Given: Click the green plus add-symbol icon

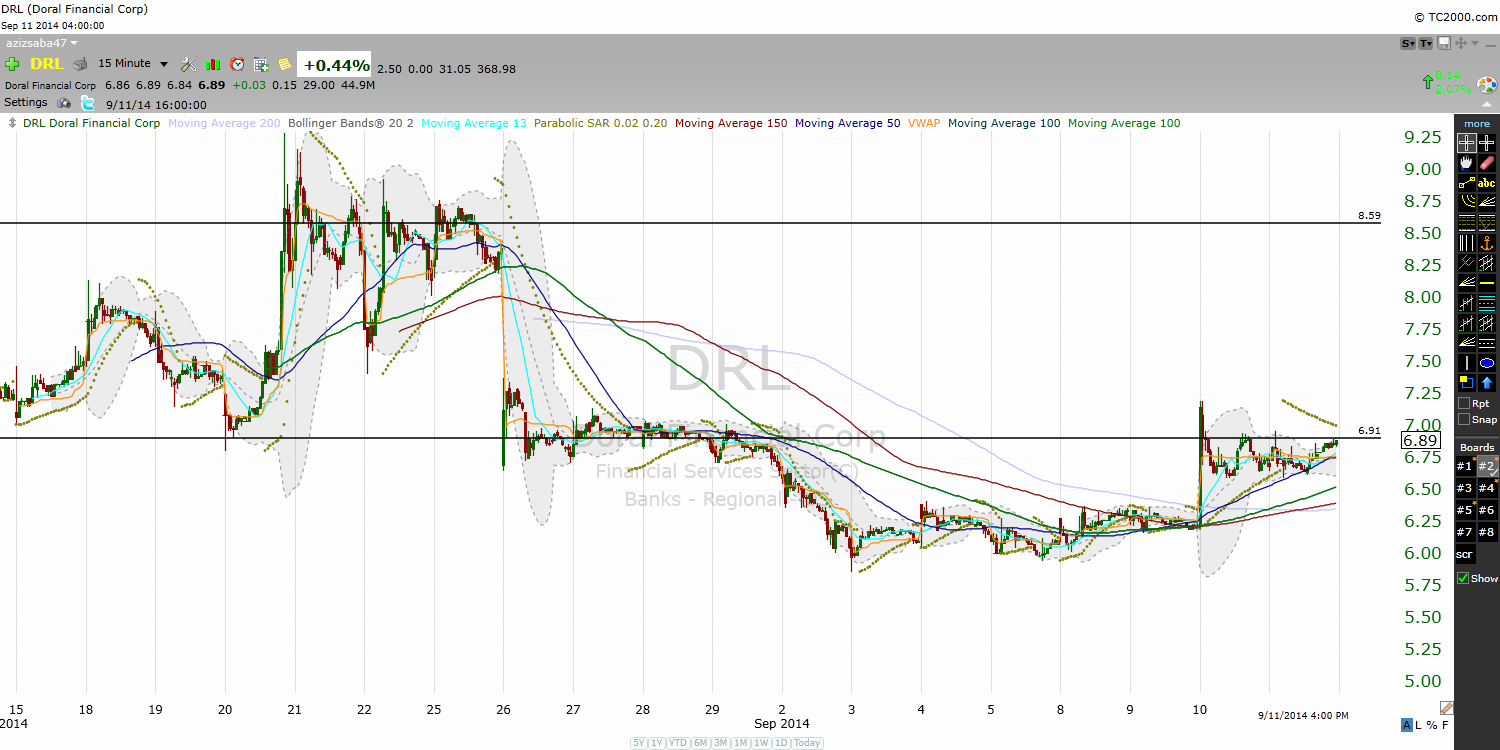Looking at the screenshot, I should coord(12,64).
